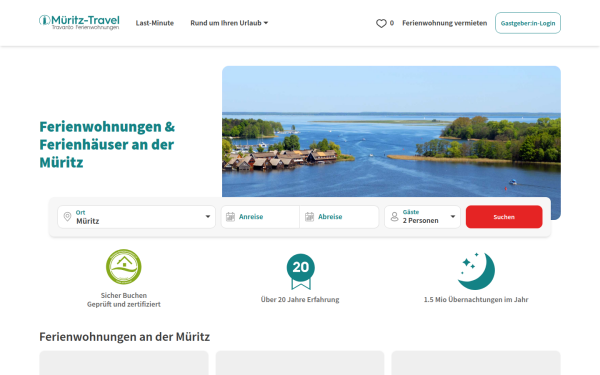This screenshot has height=375, width=600.
Task: Click the Sicher Buchen certificate badge
Action: (x=124, y=267)
